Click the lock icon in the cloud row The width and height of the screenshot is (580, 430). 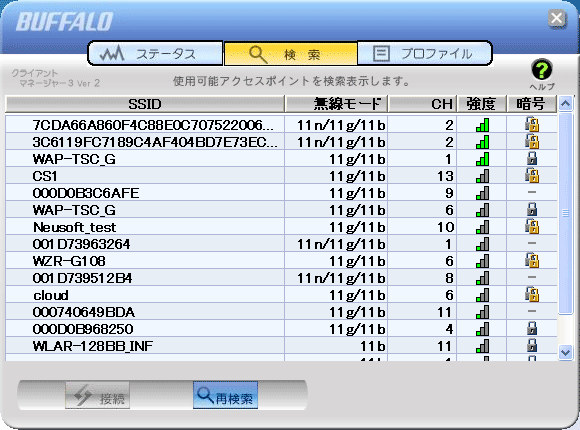[532, 295]
